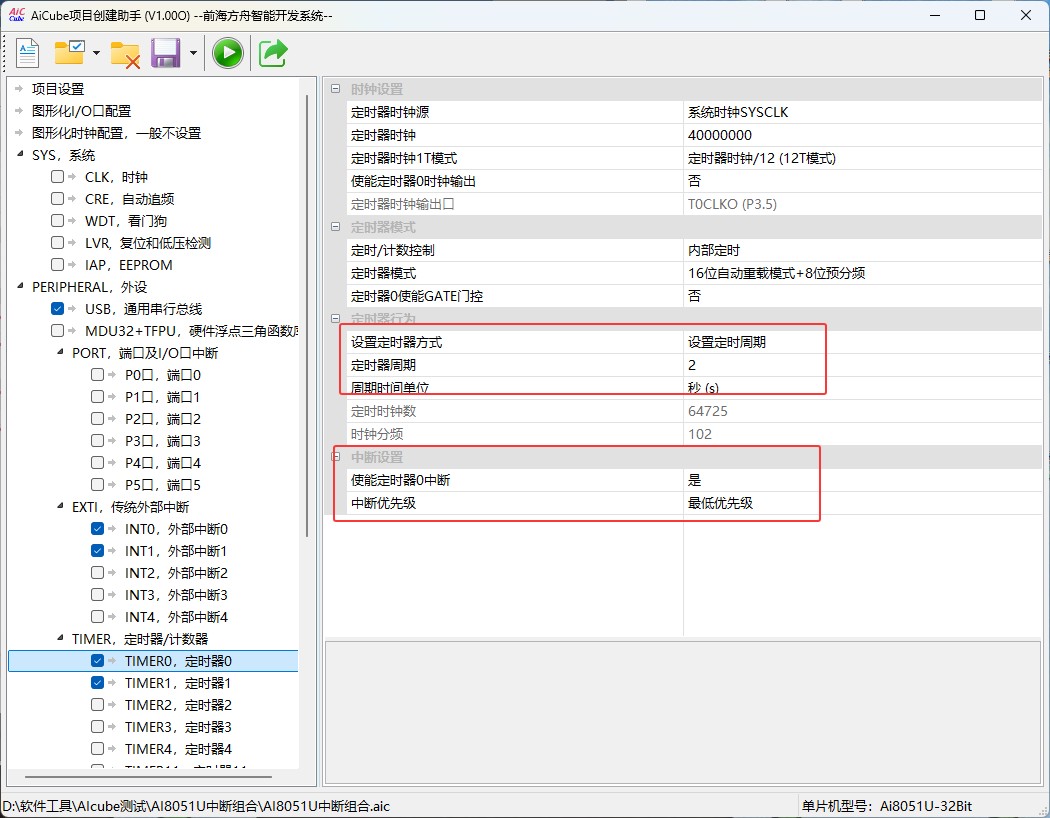Uncheck the USB, 通用串行总线 checkbox
This screenshot has width=1050, height=818.
[58, 309]
